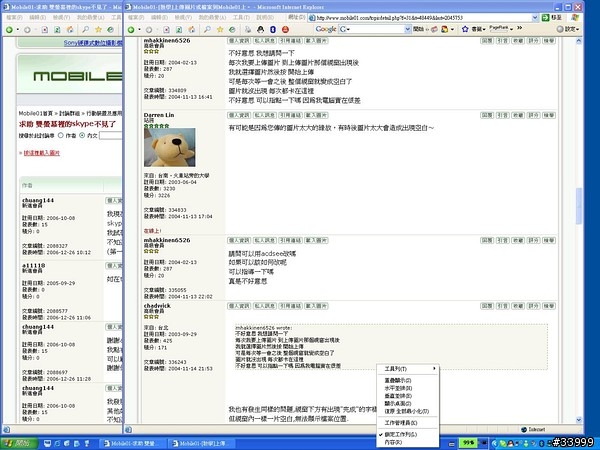Select the 內文 radio button in search options
600x450 pixels.
(82, 135)
